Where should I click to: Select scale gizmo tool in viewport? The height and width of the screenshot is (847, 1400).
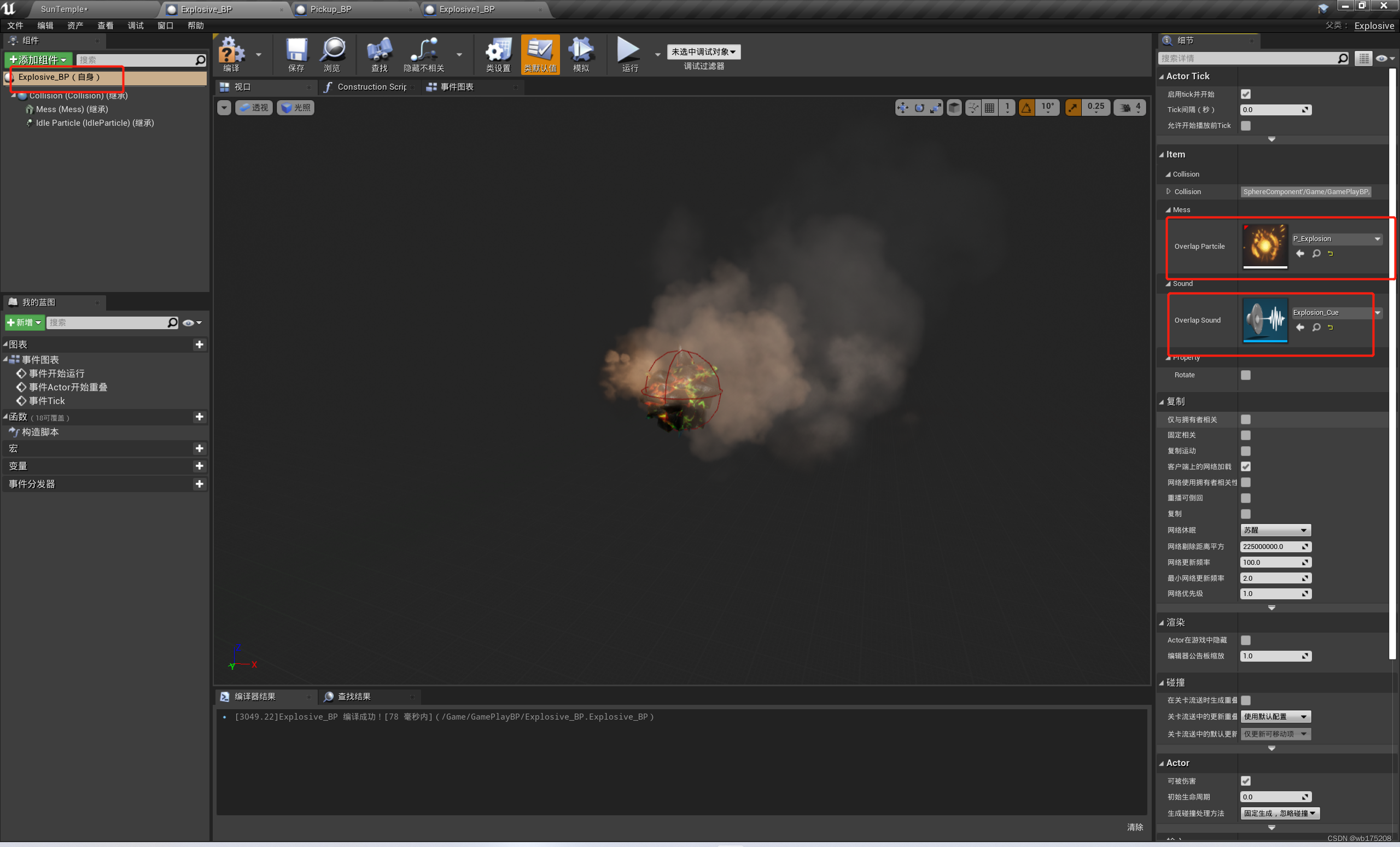935,107
